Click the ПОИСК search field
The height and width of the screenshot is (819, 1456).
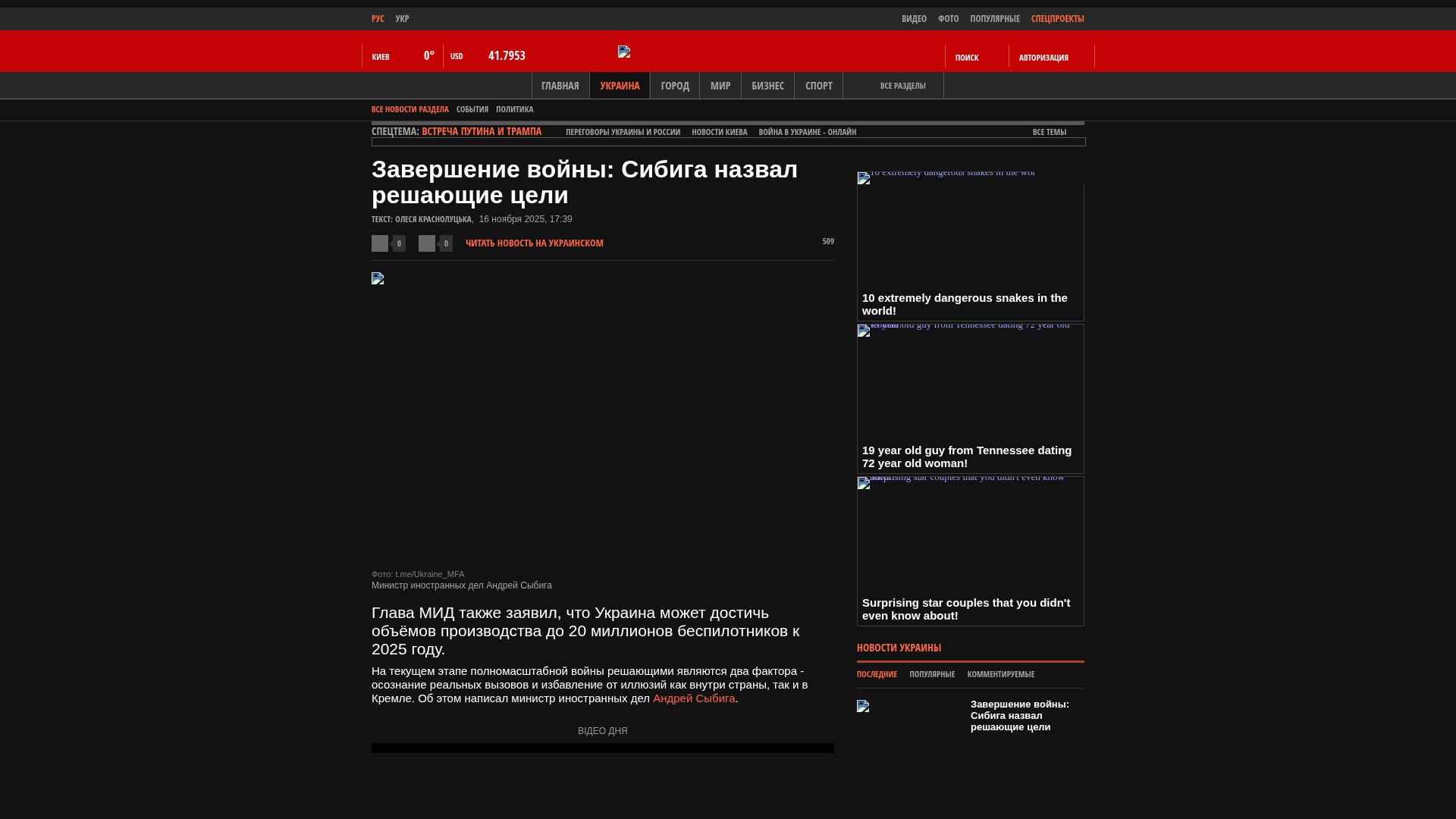967,58
